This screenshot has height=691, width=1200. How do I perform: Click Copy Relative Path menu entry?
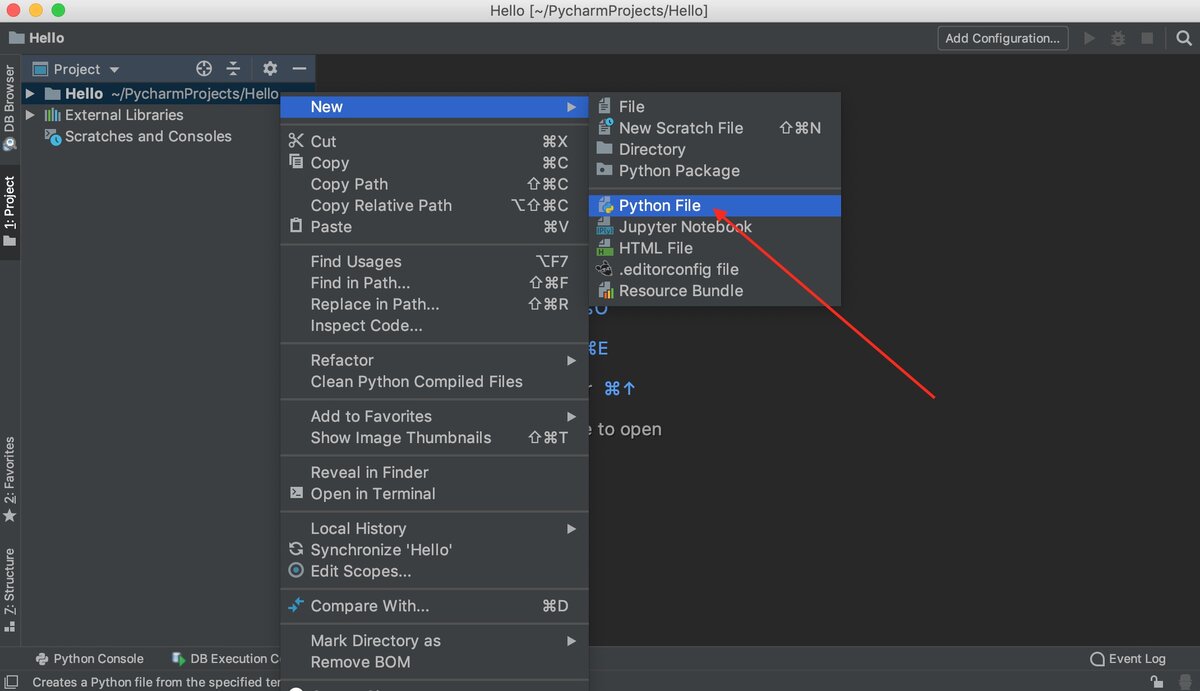pos(434,205)
